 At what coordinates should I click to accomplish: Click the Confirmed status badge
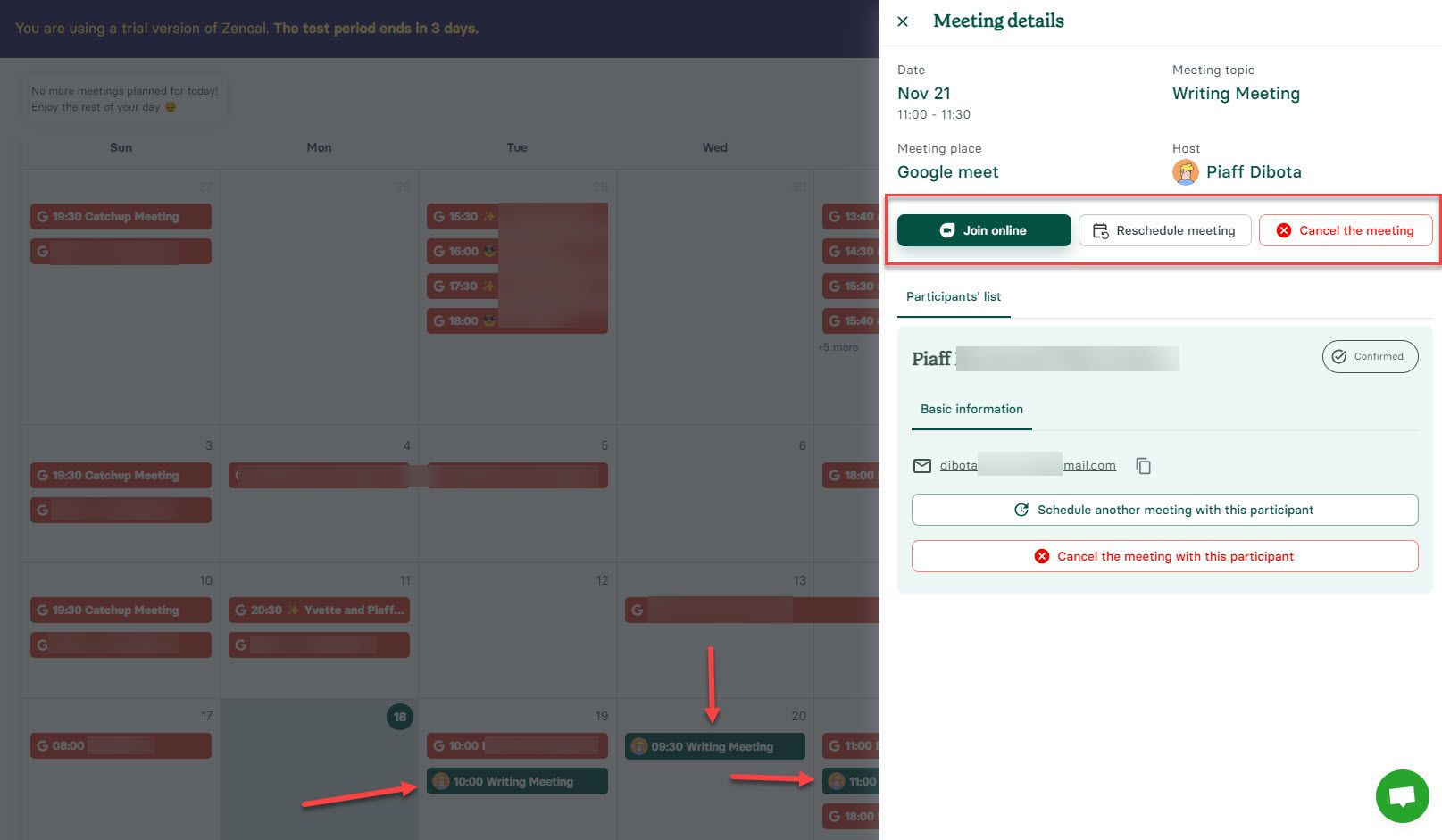(1370, 357)
